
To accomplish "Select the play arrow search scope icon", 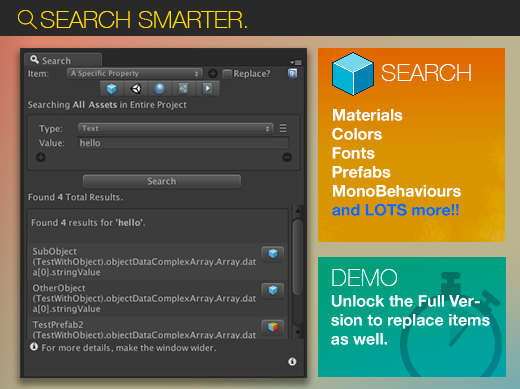I will (x=207, y=89).
